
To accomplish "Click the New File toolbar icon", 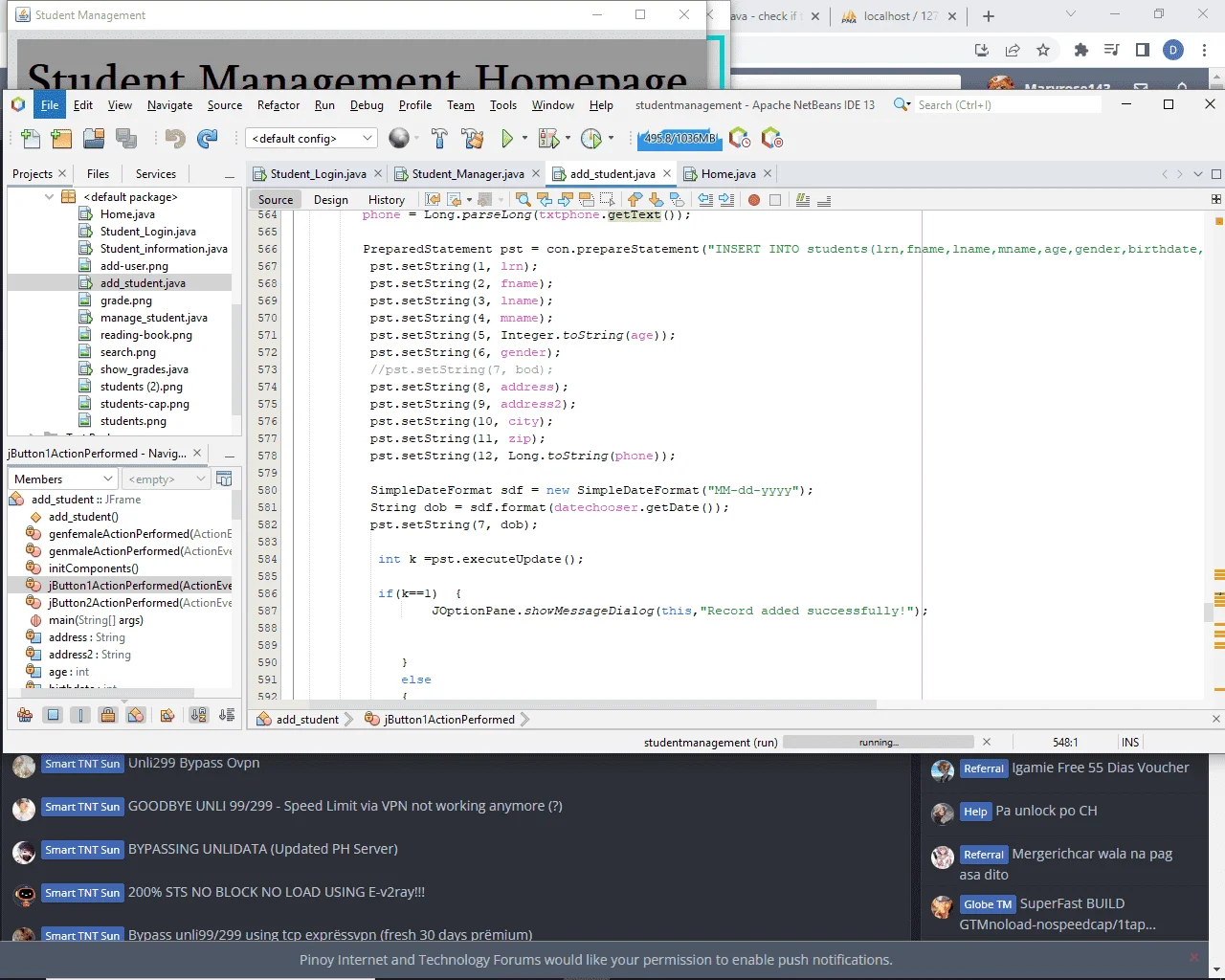I will [31, 139].
